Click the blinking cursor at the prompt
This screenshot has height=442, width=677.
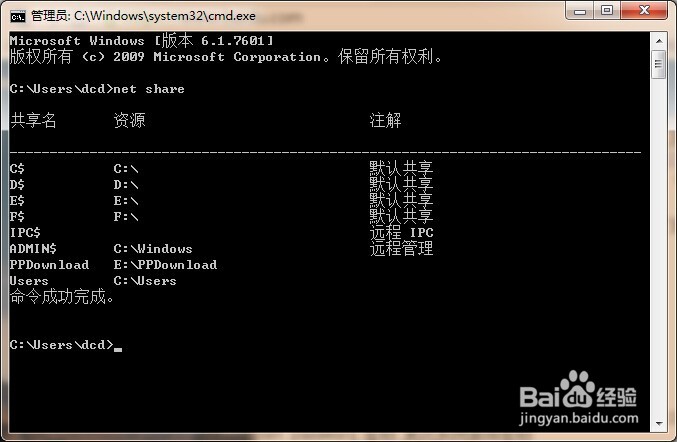(118, 349)
